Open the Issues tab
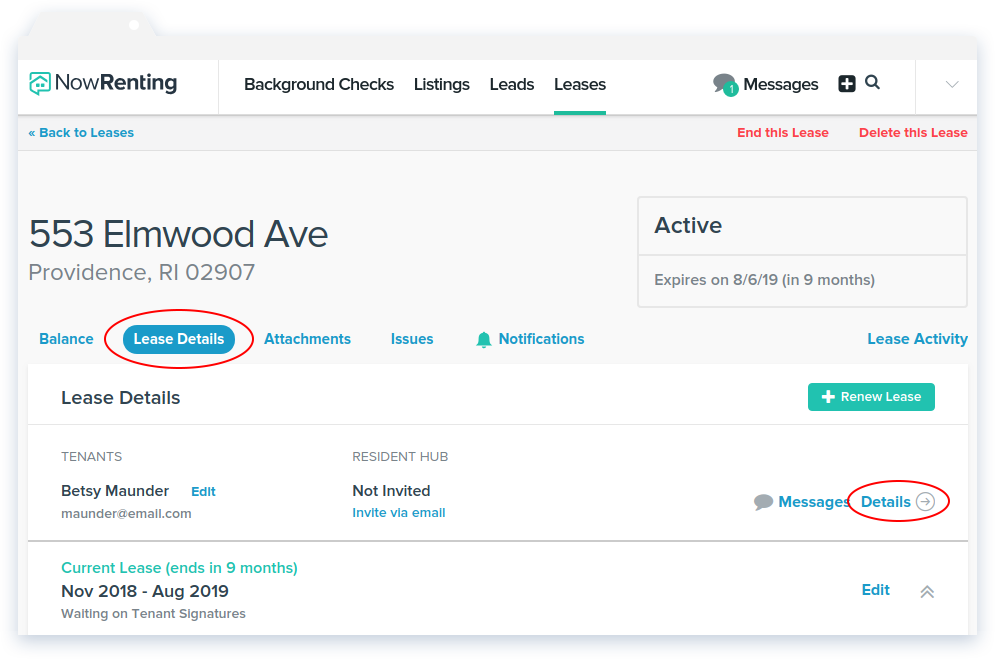 (x=412, y=339)
